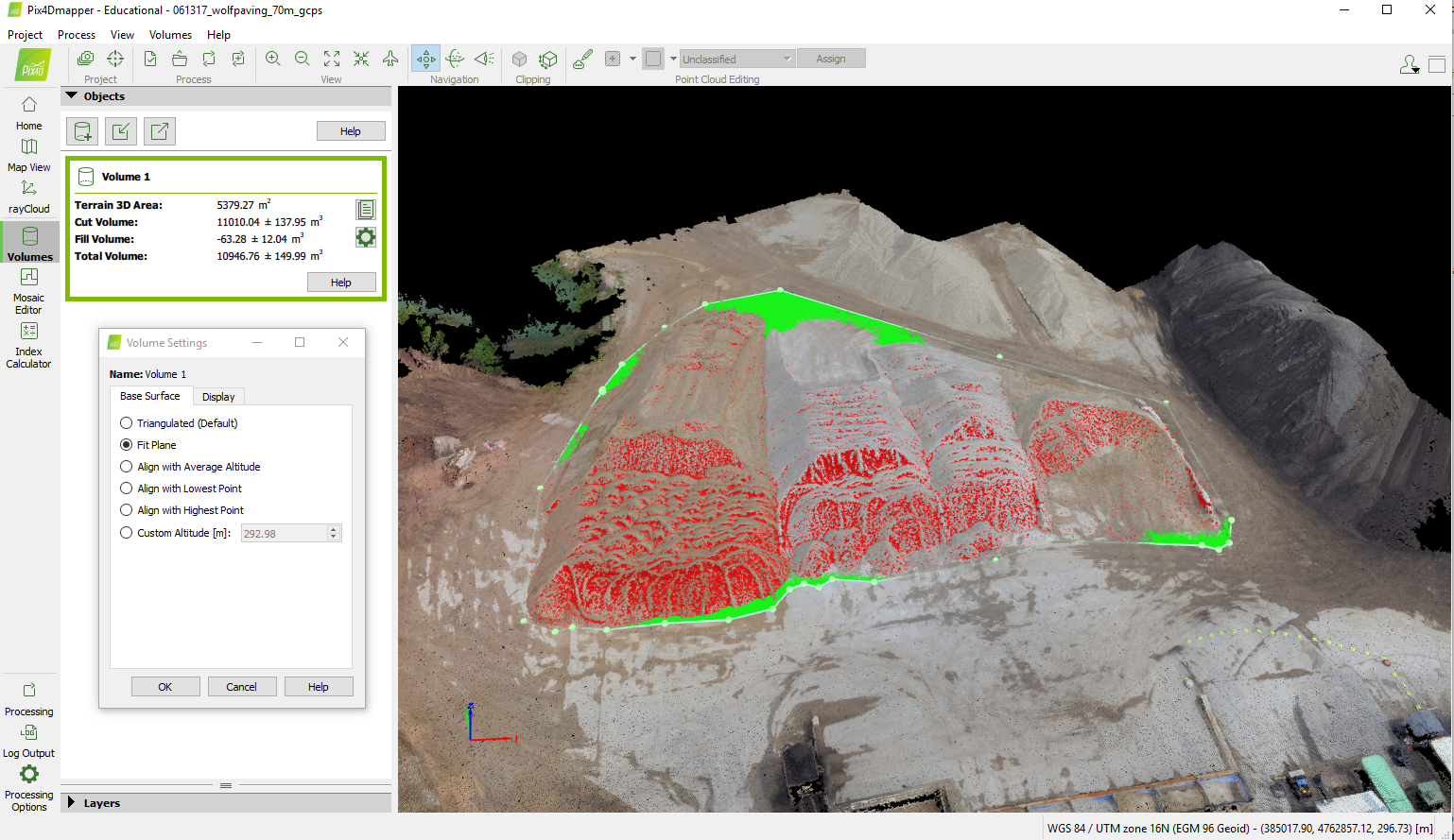Image resolution: width=1454 pixels, height=840 pixels.
Task: Collapse the Objects panel section
Action: (x=72, y=95)
